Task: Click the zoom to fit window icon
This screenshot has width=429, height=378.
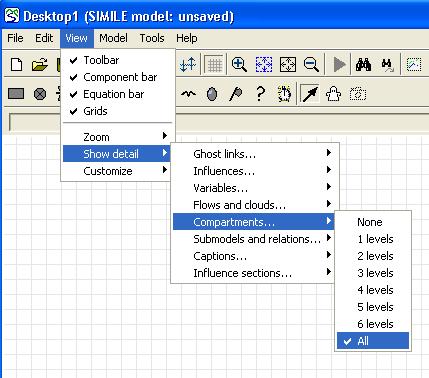Action: [288, 64]
